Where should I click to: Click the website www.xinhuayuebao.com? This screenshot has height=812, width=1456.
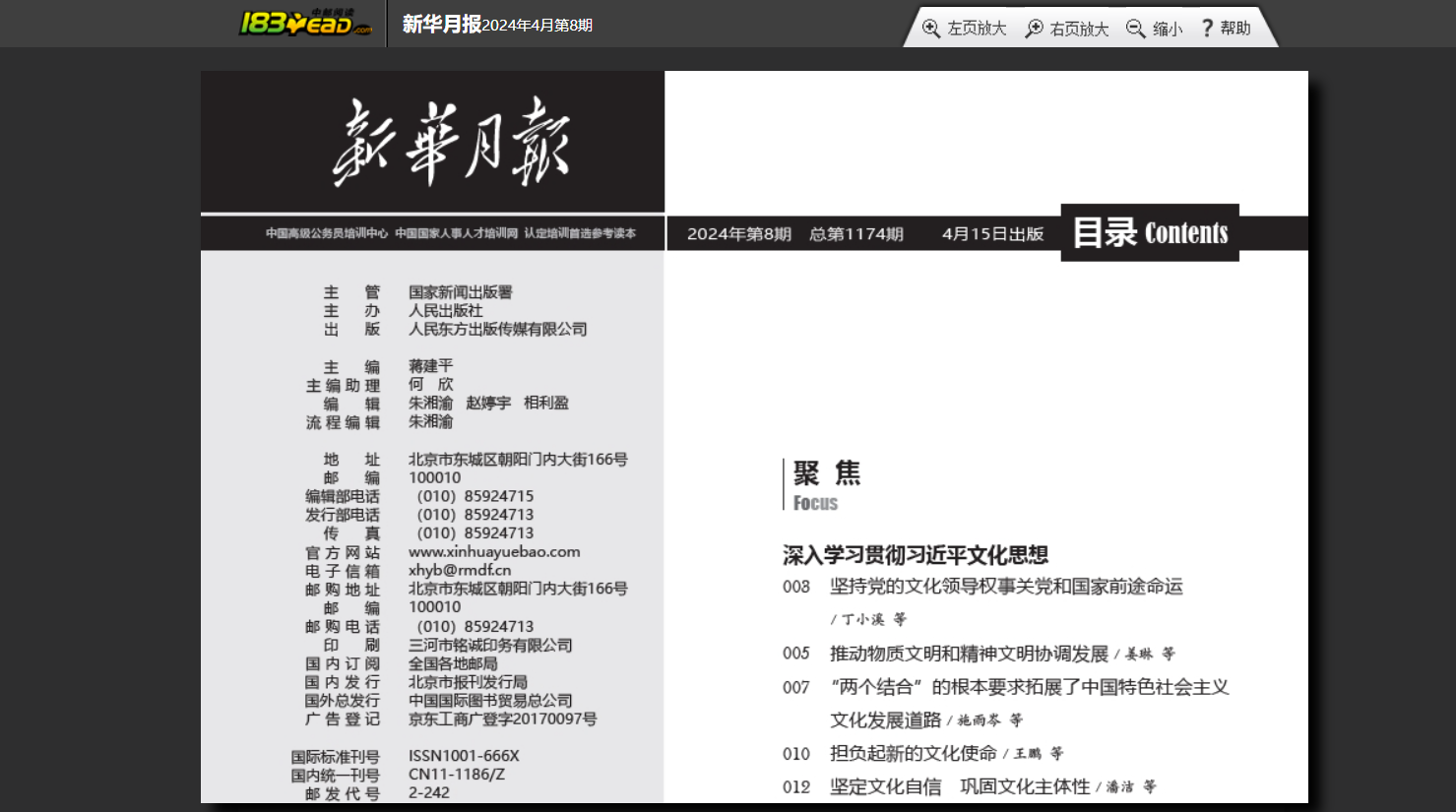click(x=494, y=552)
